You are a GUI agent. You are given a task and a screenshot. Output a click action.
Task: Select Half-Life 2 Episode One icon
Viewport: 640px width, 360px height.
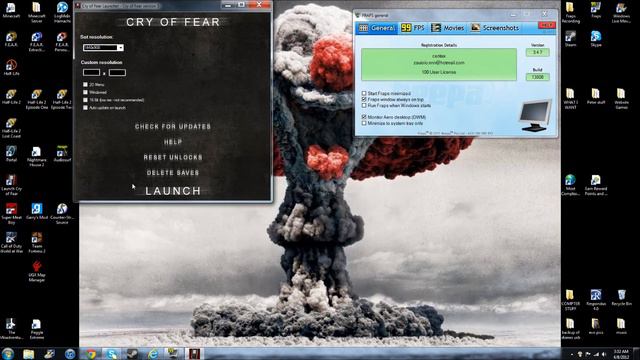36,99
